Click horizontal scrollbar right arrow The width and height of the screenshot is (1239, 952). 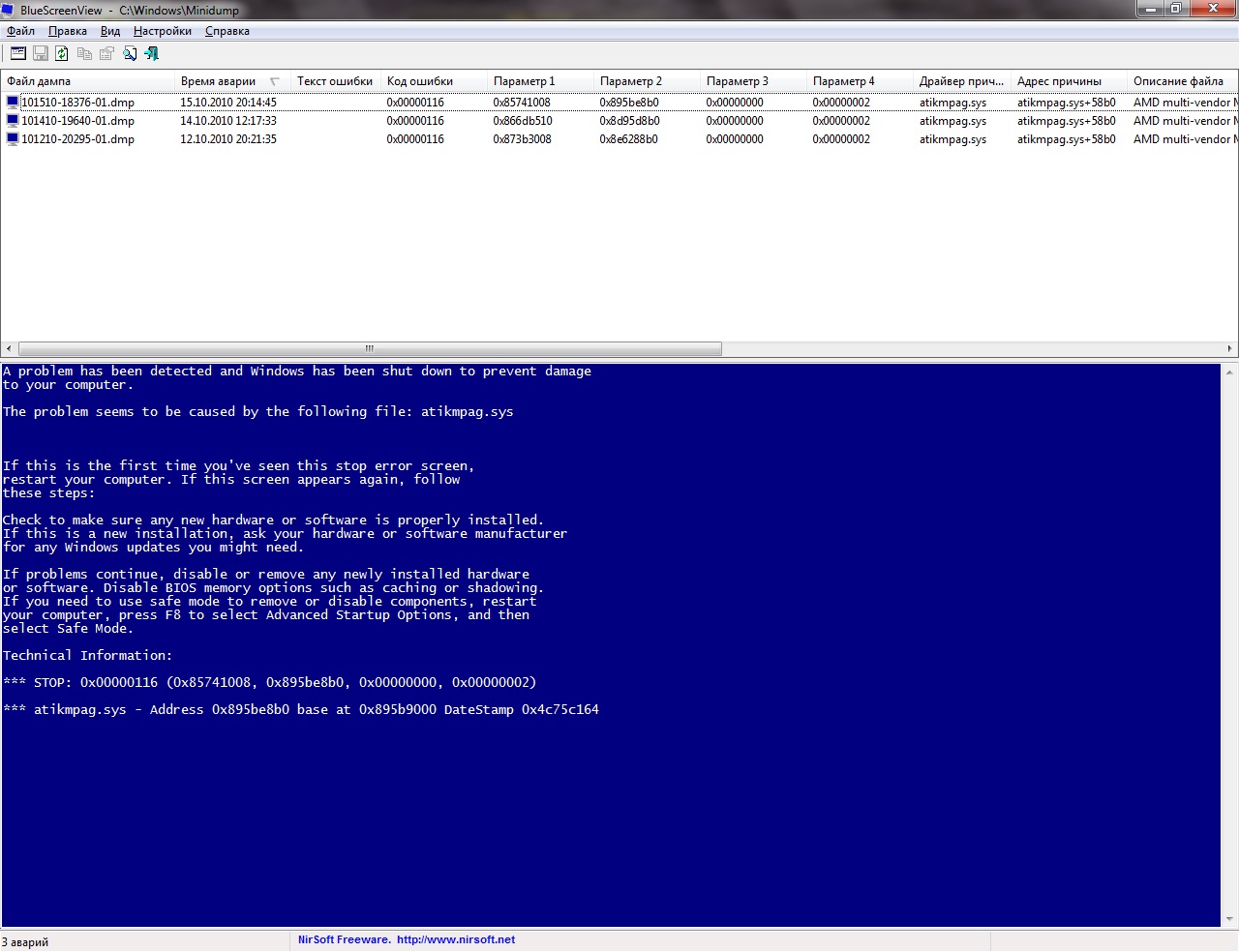pos(1229,348)
